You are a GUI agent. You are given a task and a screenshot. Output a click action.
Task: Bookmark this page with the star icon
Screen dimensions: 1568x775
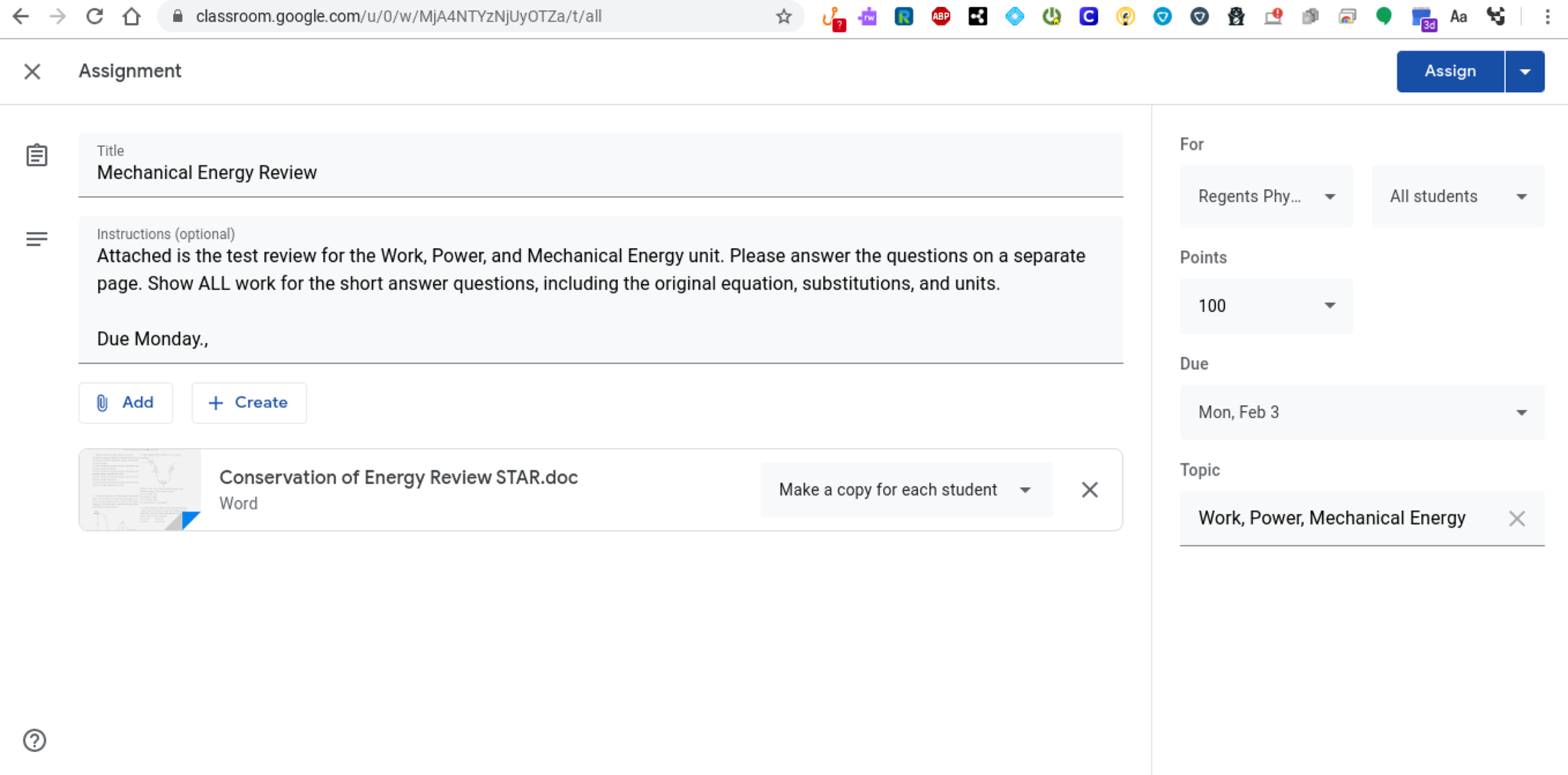[783, 17]
